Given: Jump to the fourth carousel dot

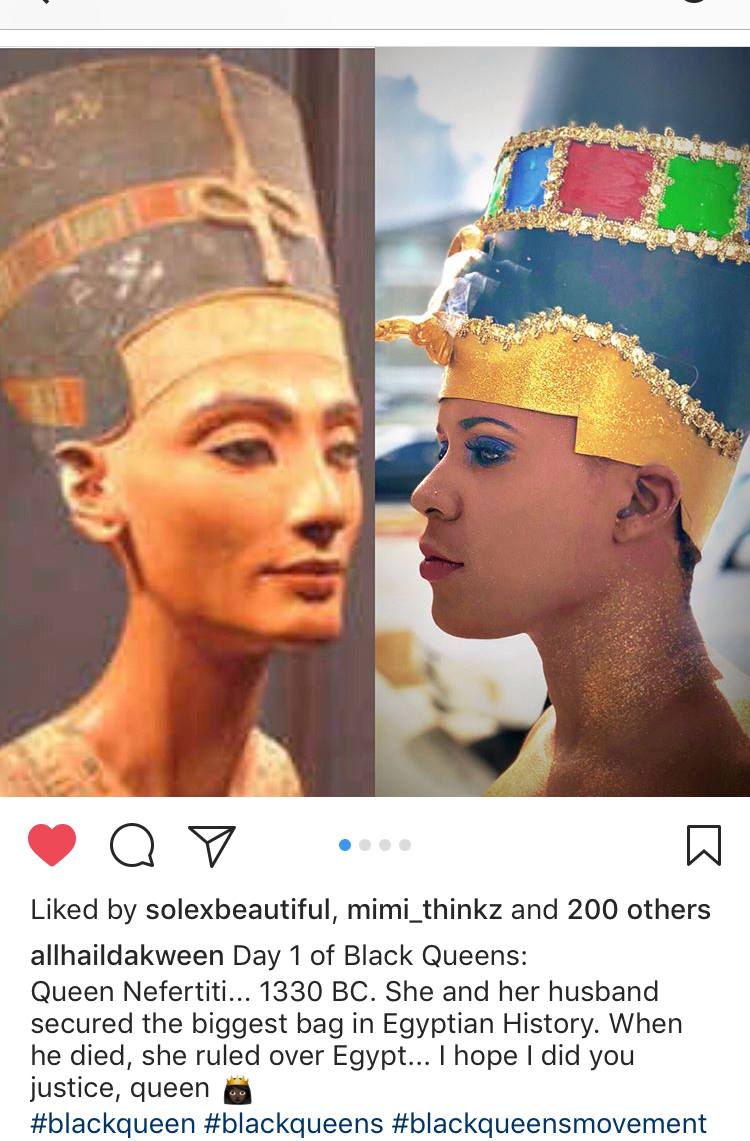Looking at the screenshot, I should [405, 845].
